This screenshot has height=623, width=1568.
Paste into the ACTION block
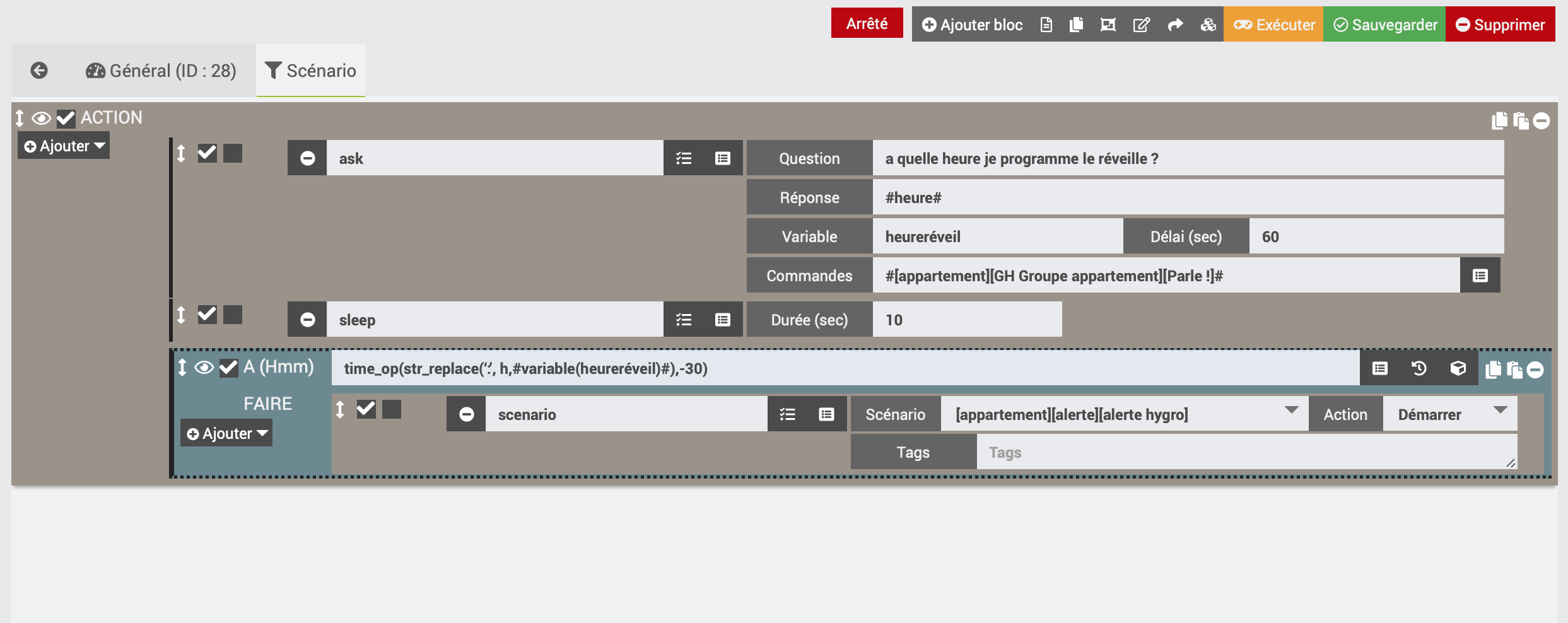pyautogui.click(x=1521, y=120)
